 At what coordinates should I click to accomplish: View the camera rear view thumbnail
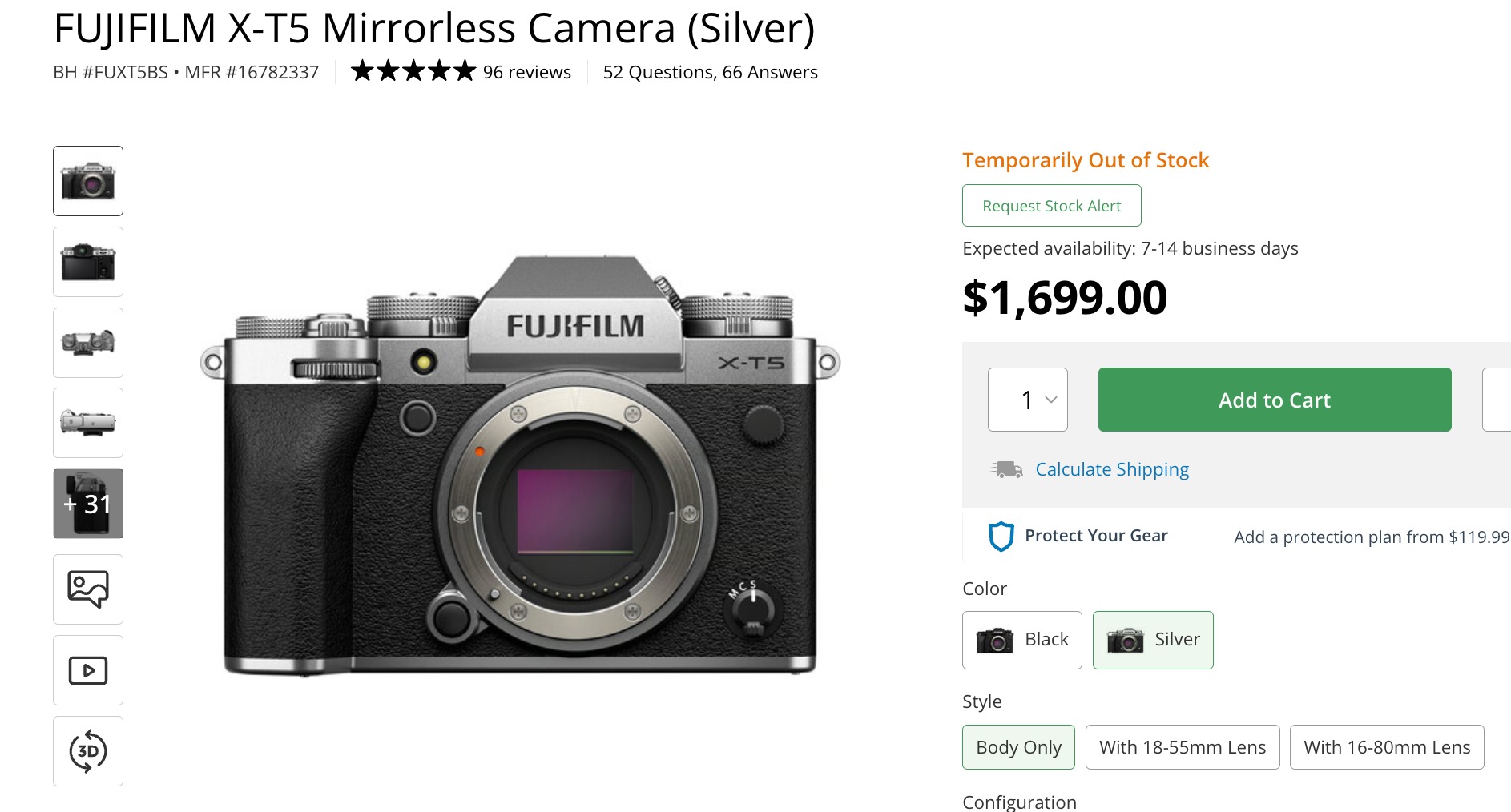87,261
